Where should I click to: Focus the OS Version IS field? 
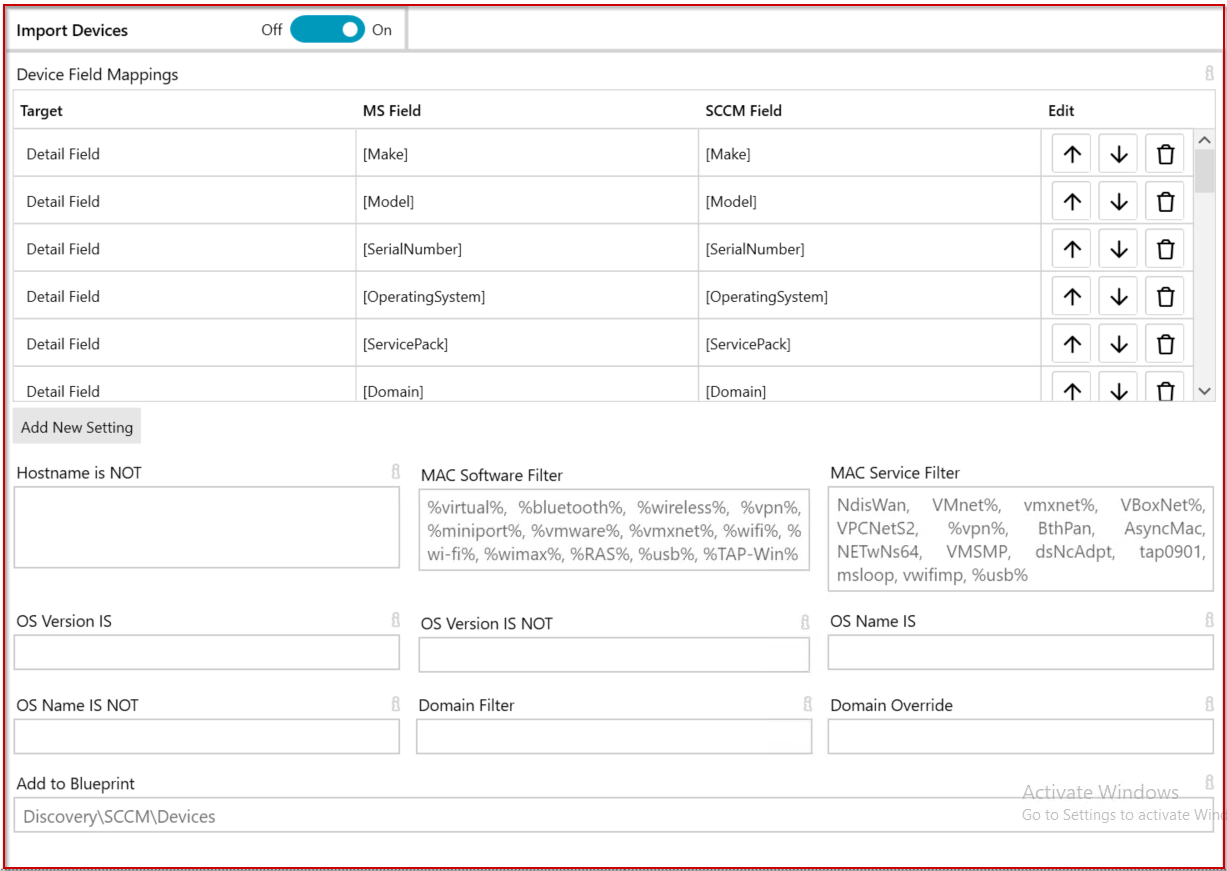coord(207,652)
